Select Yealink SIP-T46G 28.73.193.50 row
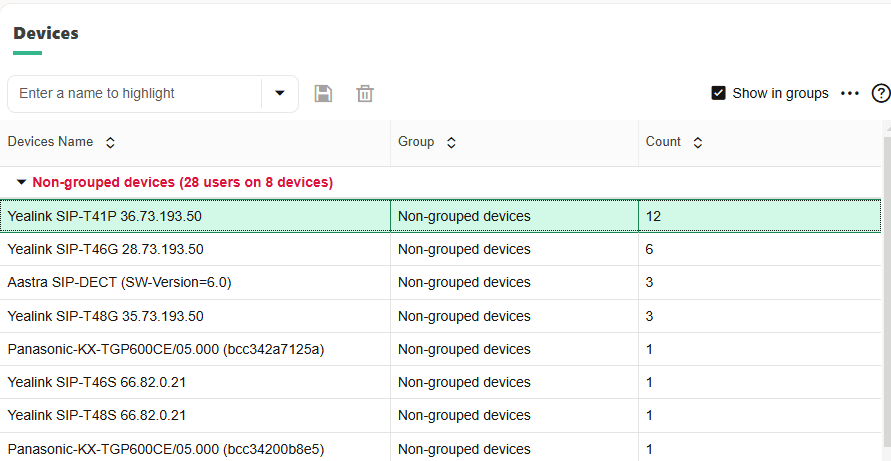Screen dimensions: 891x461 click(440, 249)
